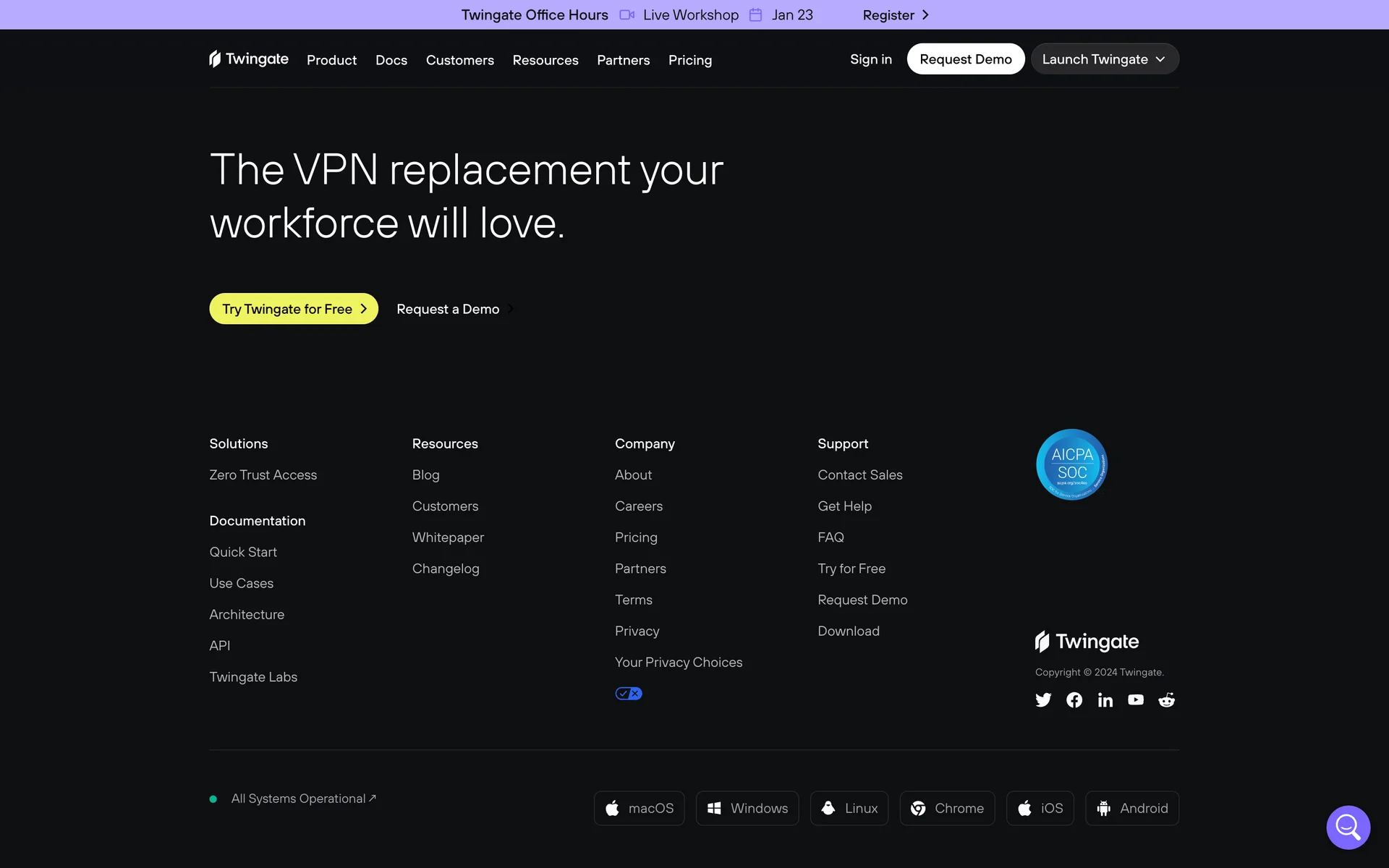Image resolution: width=1389 pixels, height=868 pixels.
Task: Open the Facebook social icon
Action: (x=1074, y=699)
